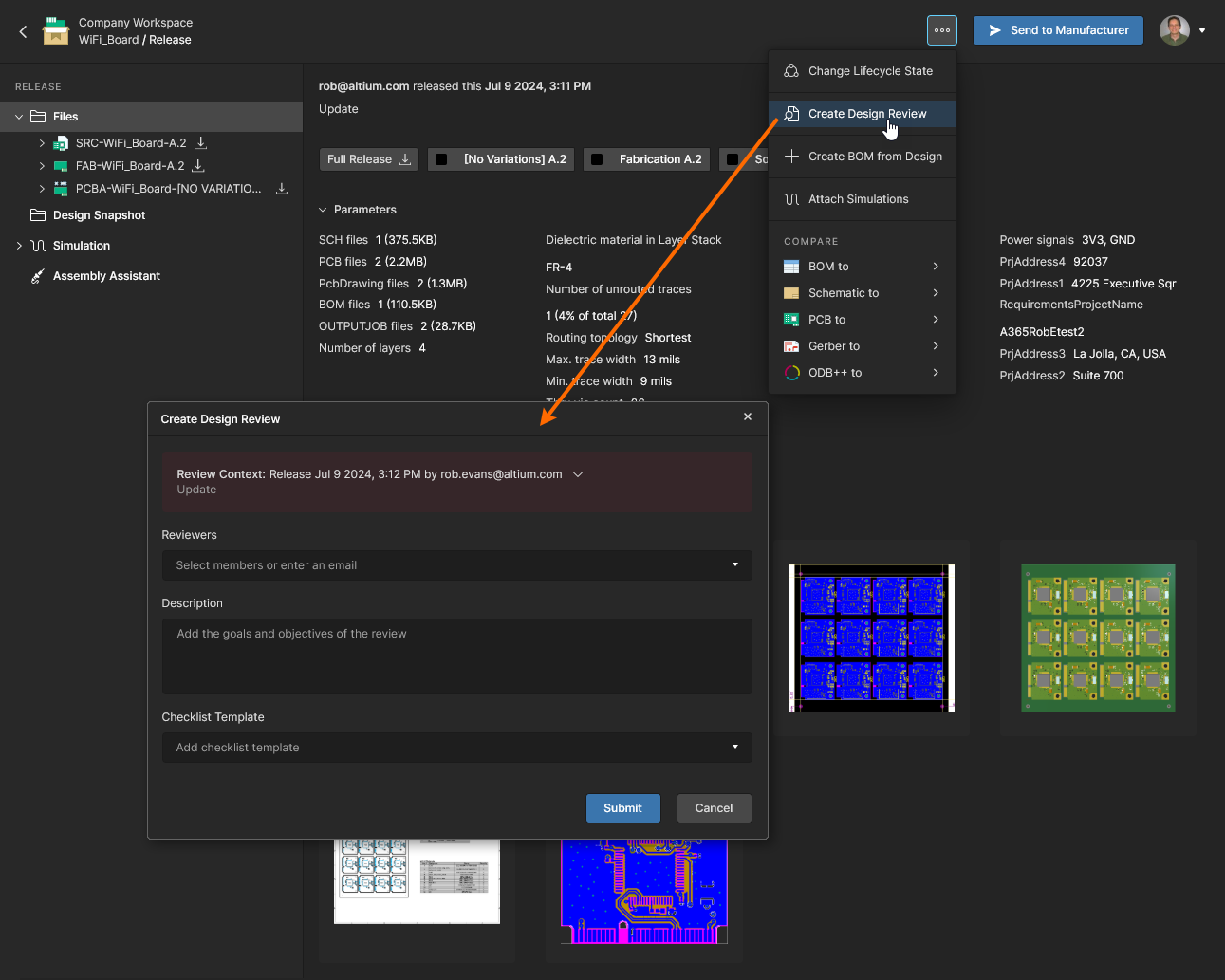The width and height of the screenshot is (1225, 980).
Task: Click the Description text area
Action: coord(456,656)
